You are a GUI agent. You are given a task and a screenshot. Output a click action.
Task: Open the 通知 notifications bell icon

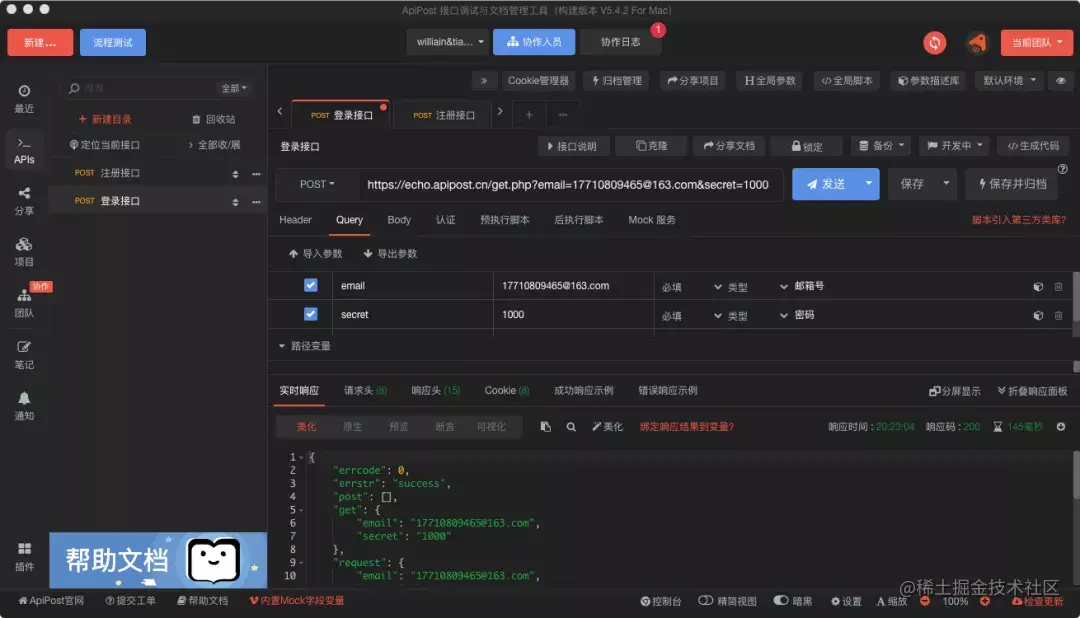pos(24,405)
